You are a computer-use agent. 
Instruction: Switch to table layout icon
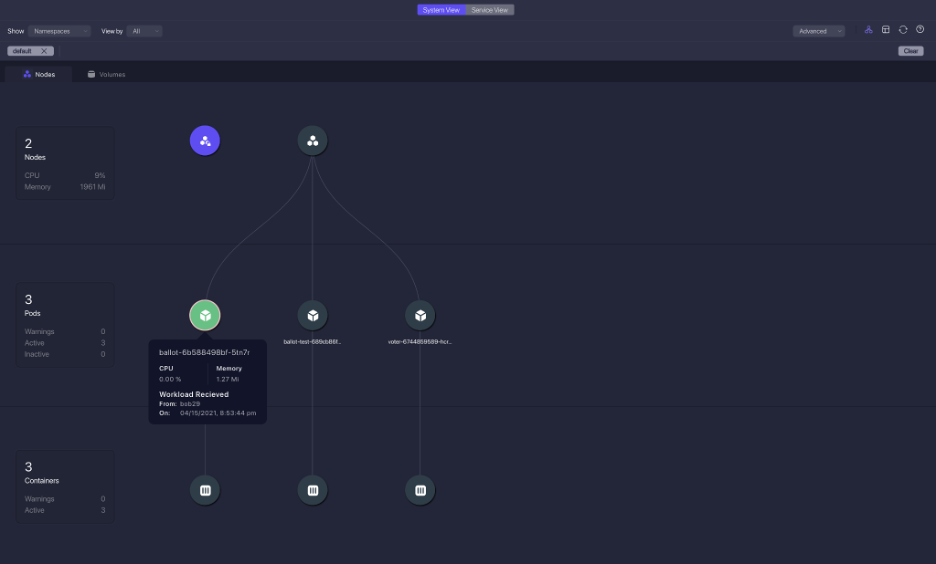pos(886,30)
